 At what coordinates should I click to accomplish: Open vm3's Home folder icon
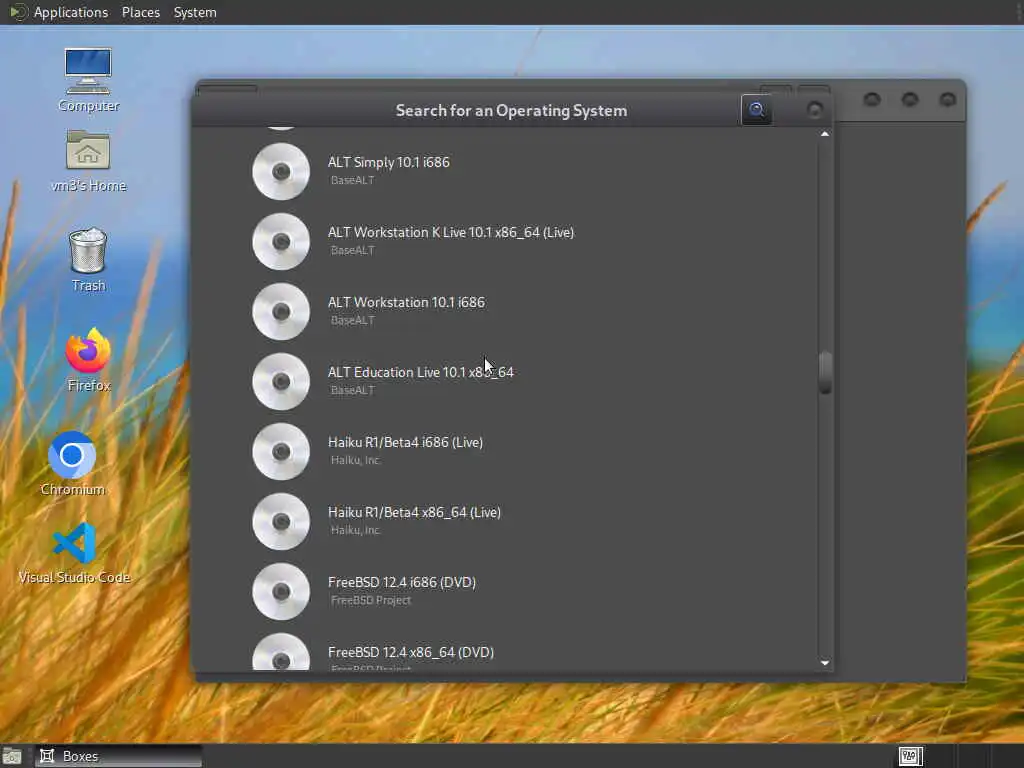pyautogui.click(x=88, y=161)
